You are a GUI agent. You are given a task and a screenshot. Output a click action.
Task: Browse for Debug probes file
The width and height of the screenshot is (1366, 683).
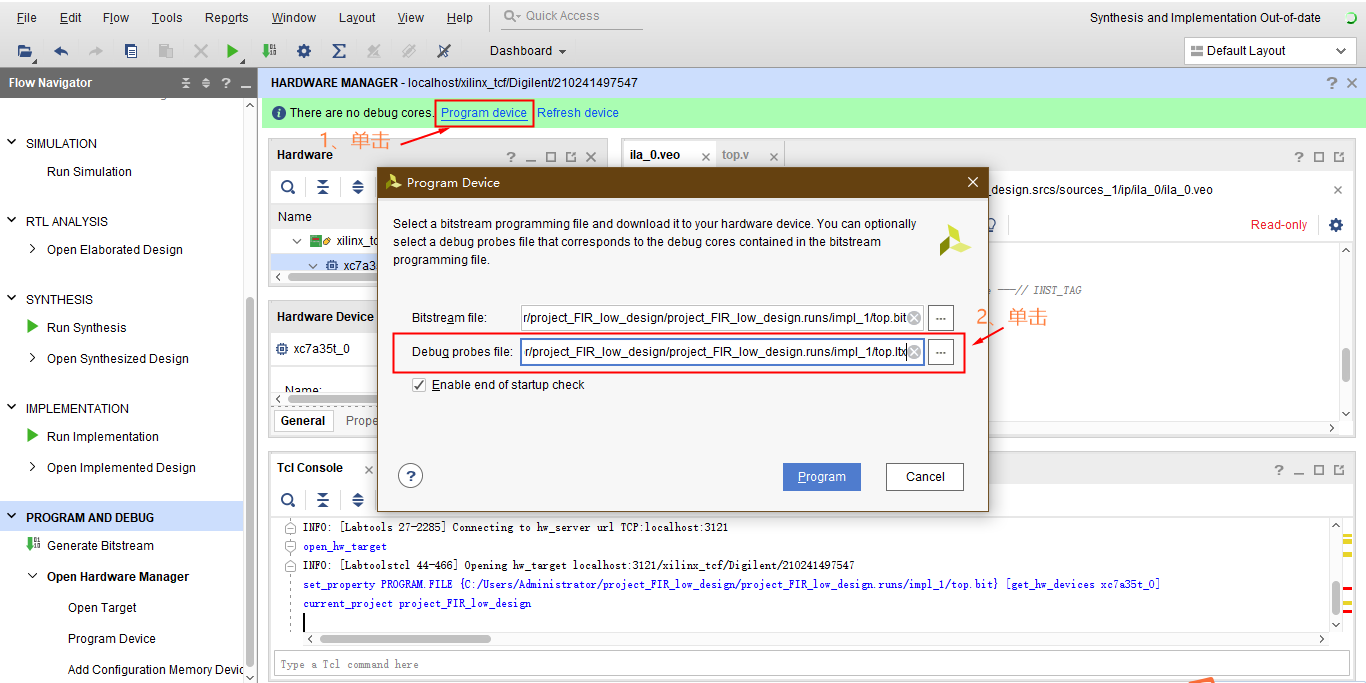click(941, 352)
